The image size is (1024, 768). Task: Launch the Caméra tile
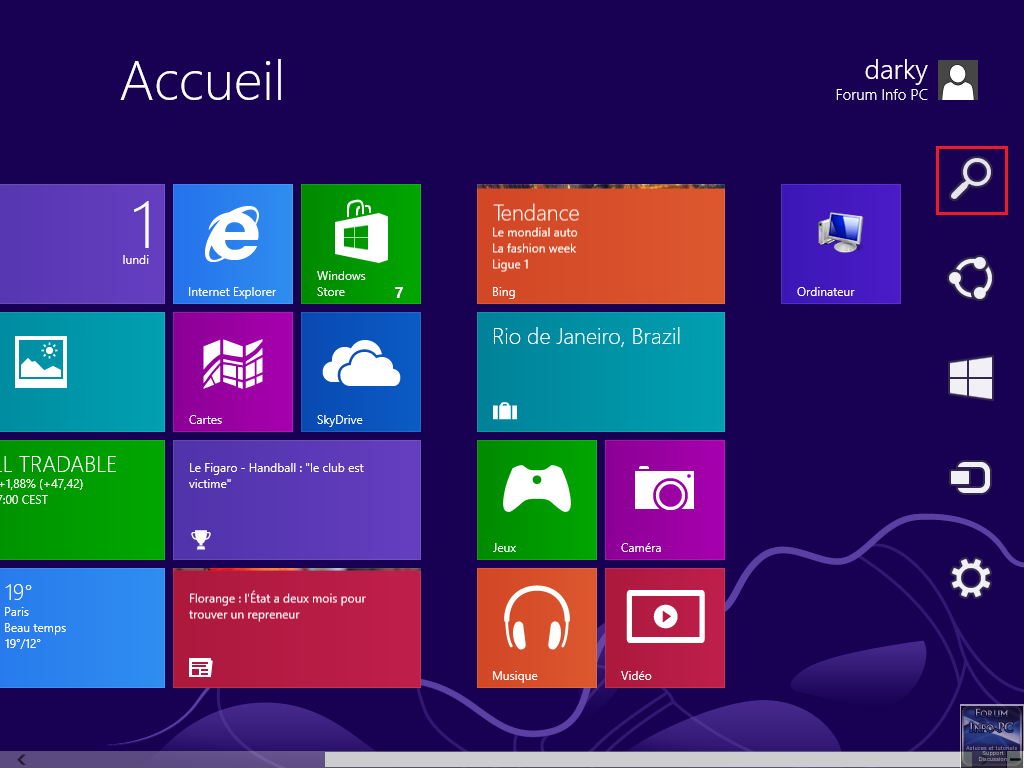(665, 500)
